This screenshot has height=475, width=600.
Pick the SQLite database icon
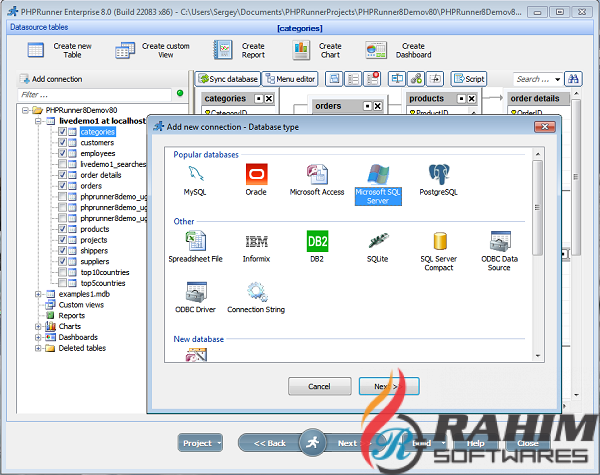[x=378, y=241]
